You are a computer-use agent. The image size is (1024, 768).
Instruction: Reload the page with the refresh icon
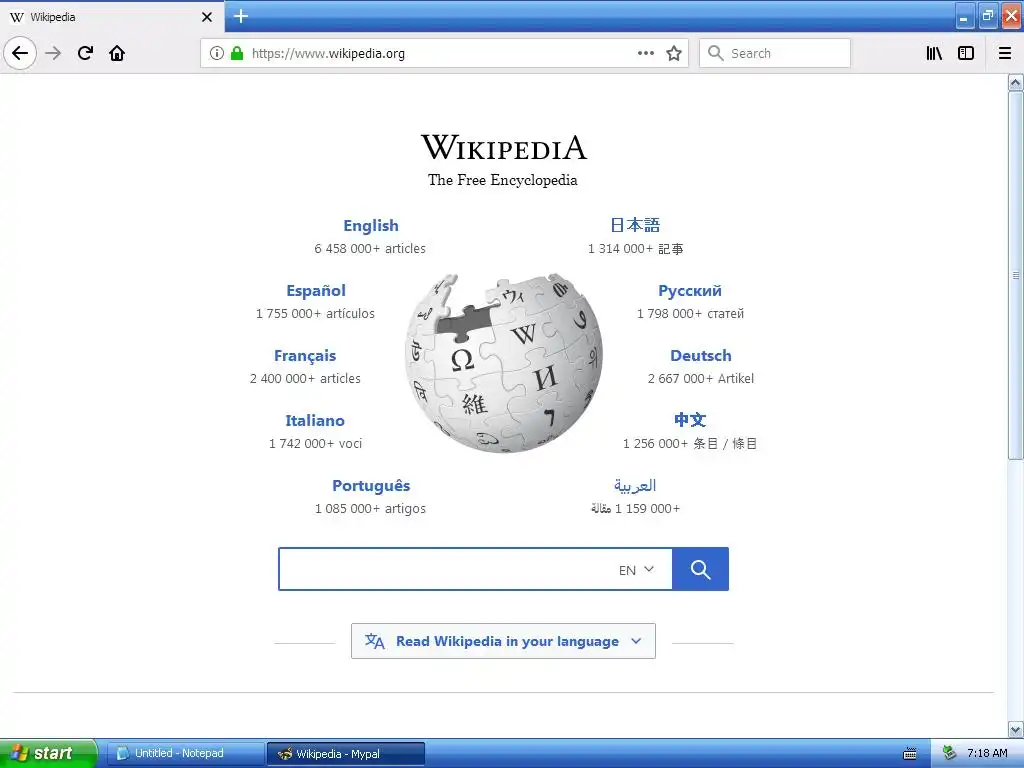85,53
